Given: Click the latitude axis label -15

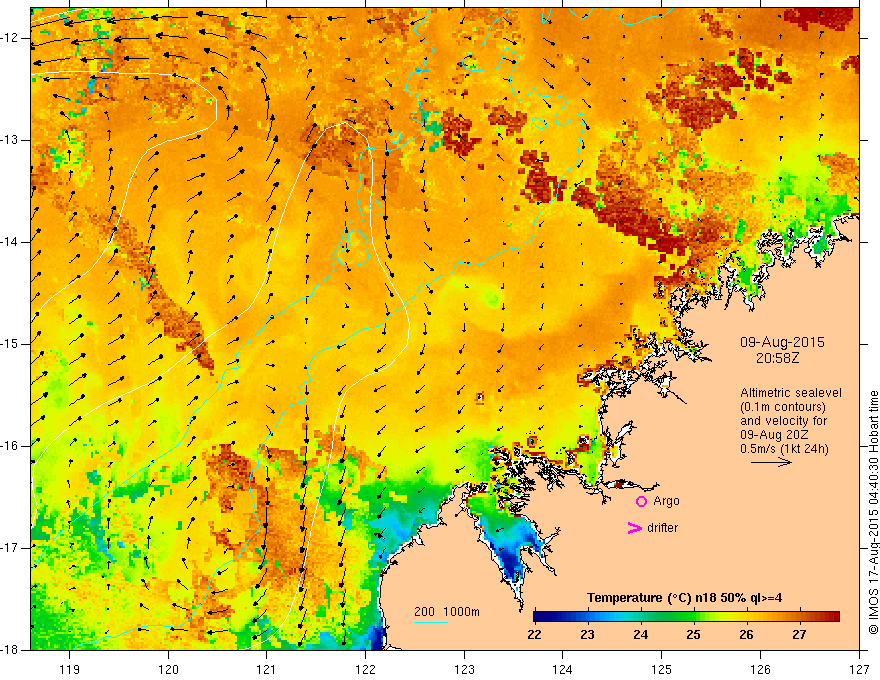Looking at the screenshot, I should point(11,344).
